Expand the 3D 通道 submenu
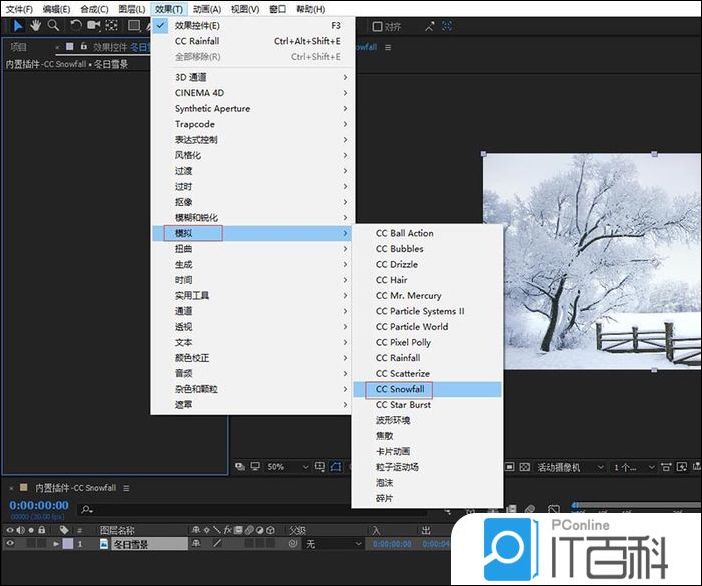 click(x=253, y=77)
